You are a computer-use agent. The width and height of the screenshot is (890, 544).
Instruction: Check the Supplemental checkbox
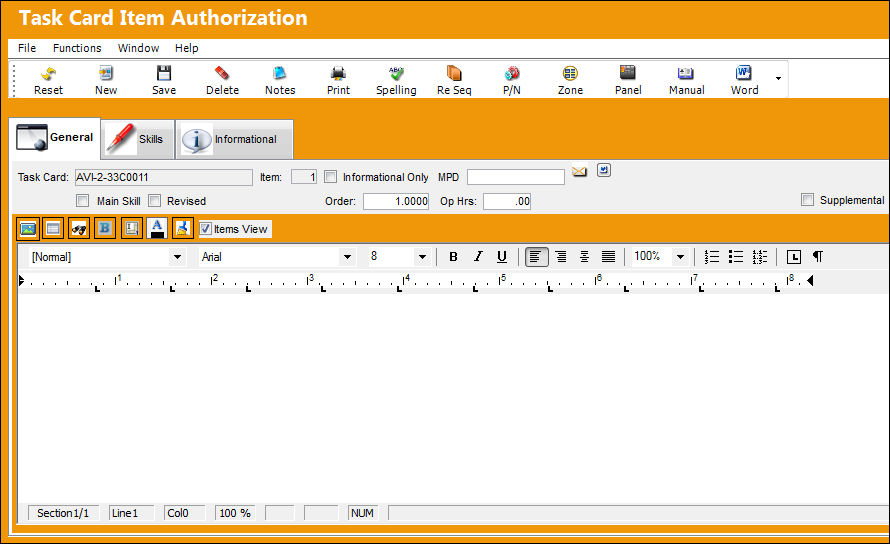(x=807, y=199)
